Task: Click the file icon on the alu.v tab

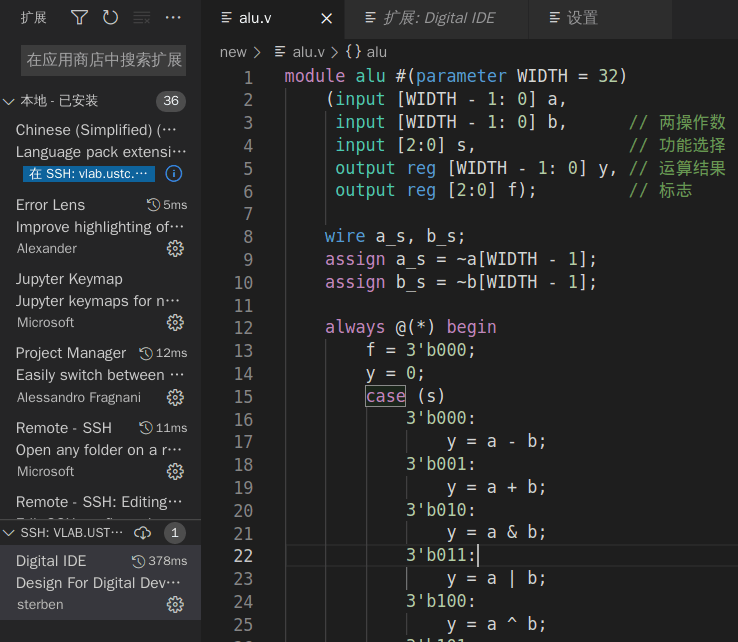Action: (x=226, y=18)
